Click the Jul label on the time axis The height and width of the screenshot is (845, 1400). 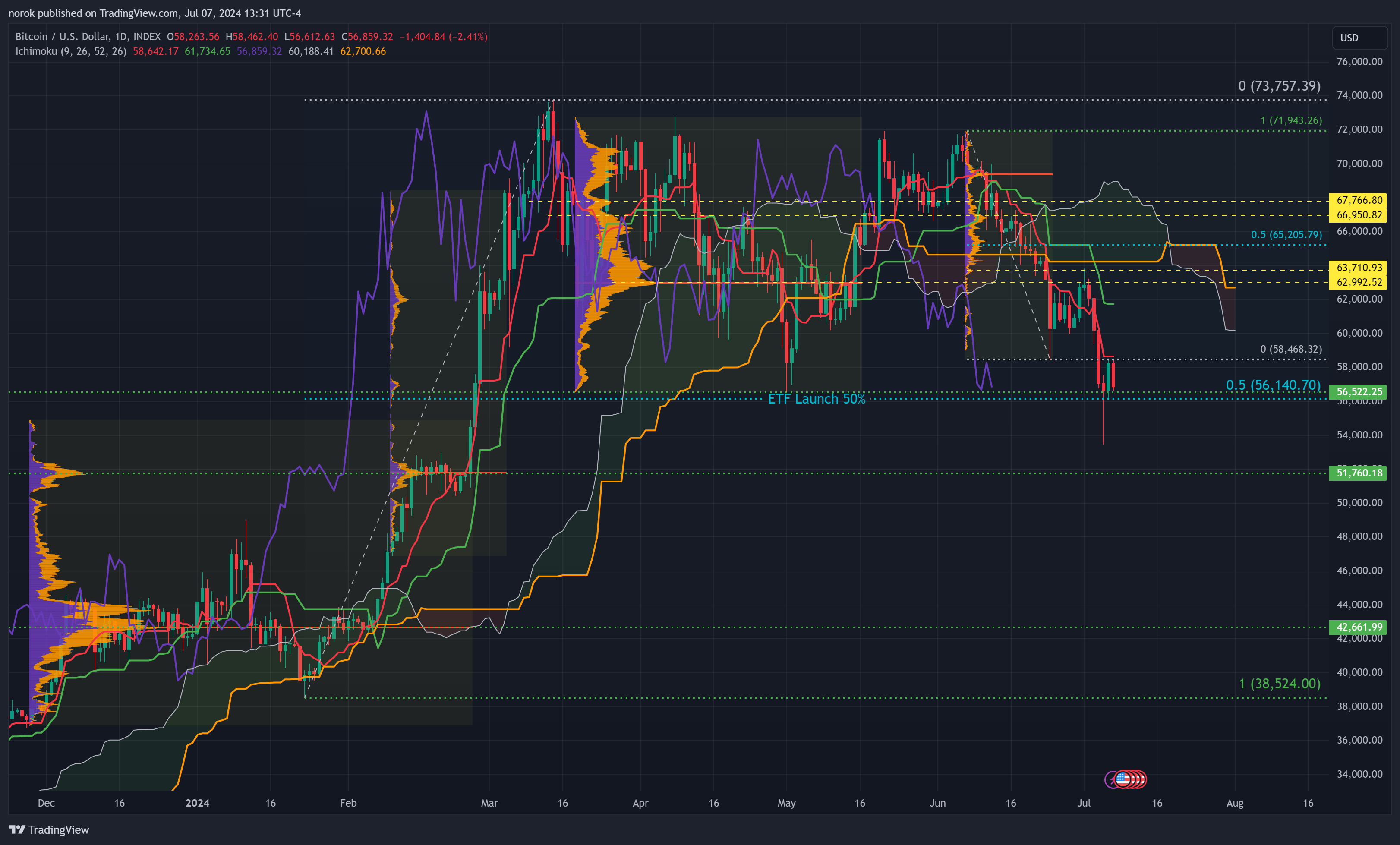click(1084, 803)
